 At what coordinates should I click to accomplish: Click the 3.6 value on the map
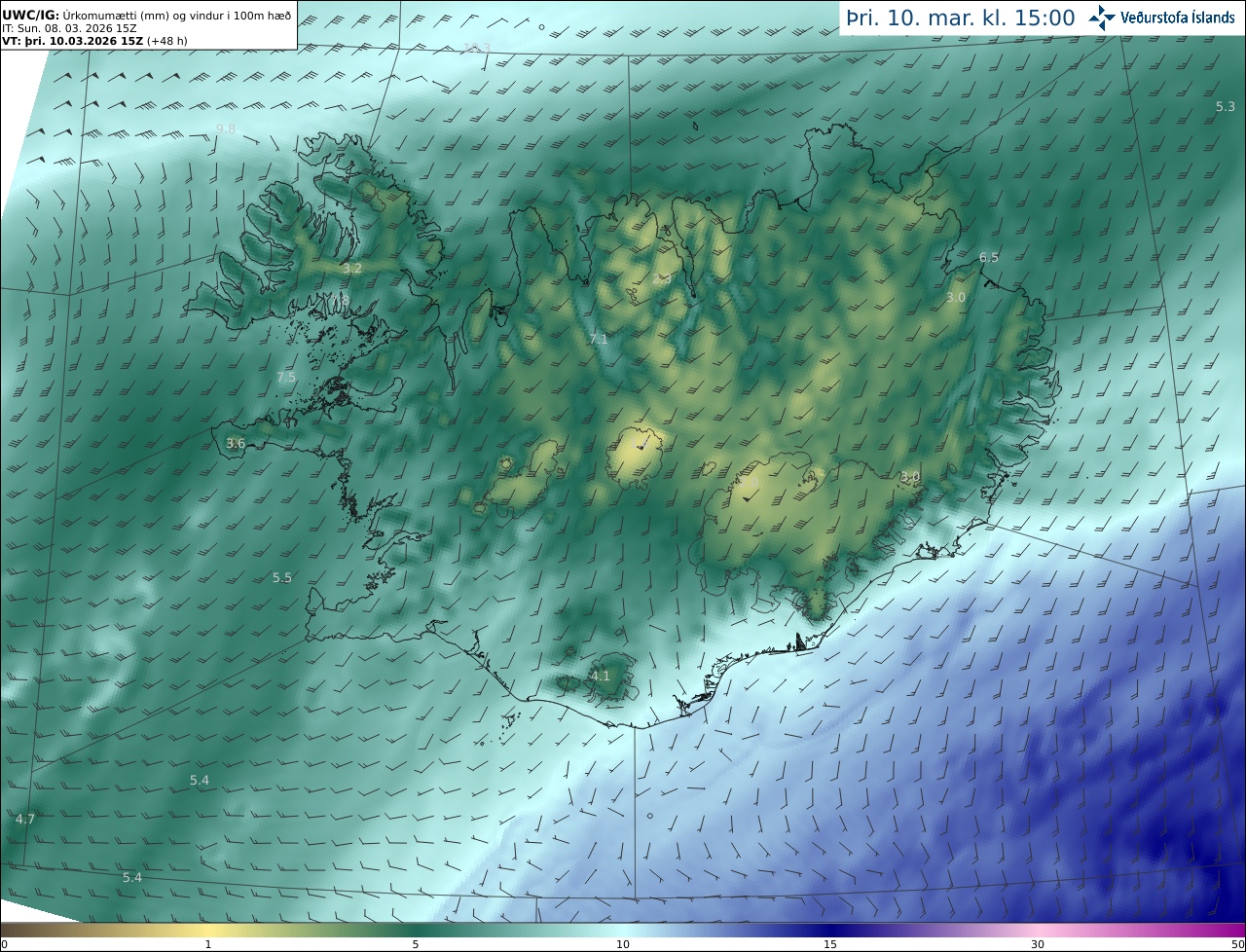(x=236, y=443)
